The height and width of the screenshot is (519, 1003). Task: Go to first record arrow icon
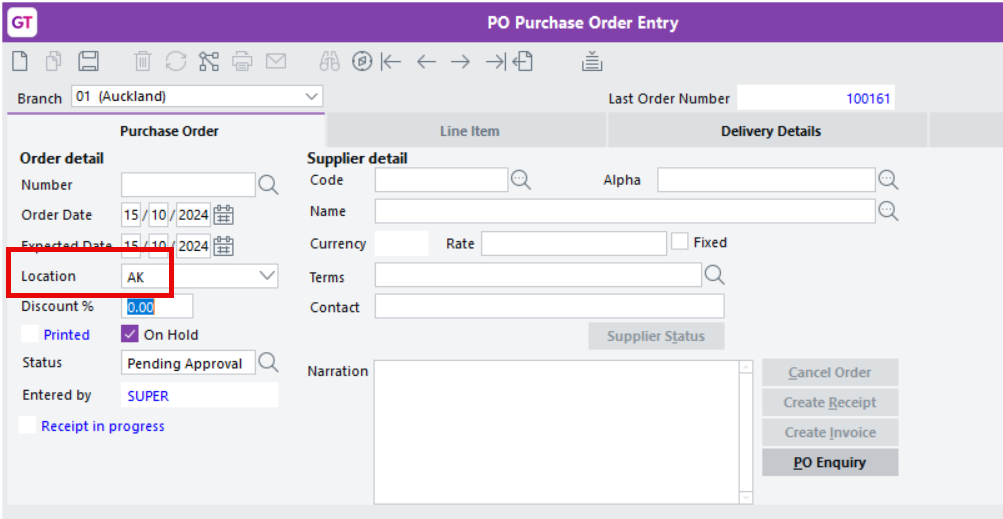390,61
